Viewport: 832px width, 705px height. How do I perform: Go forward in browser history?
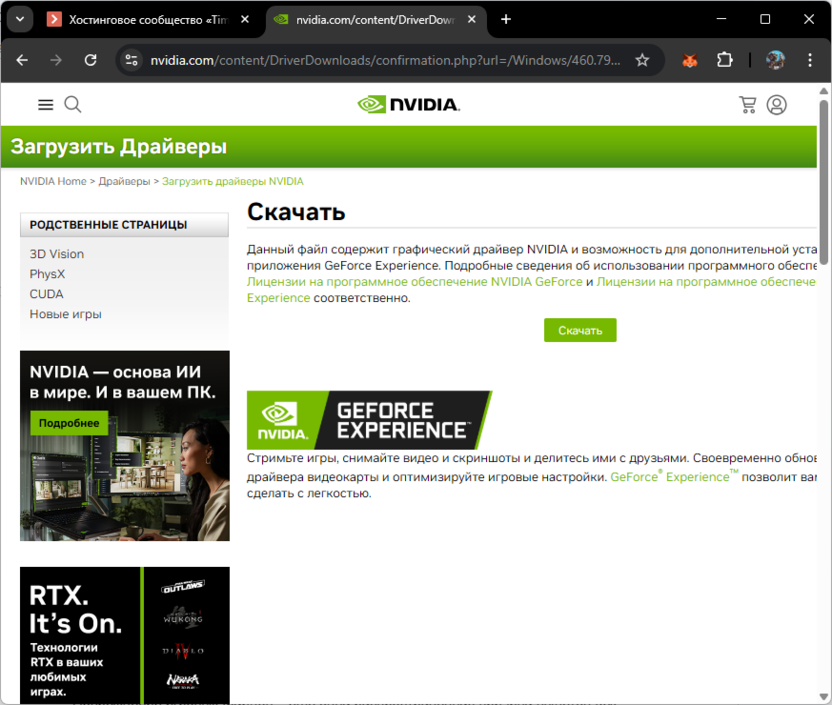pyautogui.click(x=56, y=60)
